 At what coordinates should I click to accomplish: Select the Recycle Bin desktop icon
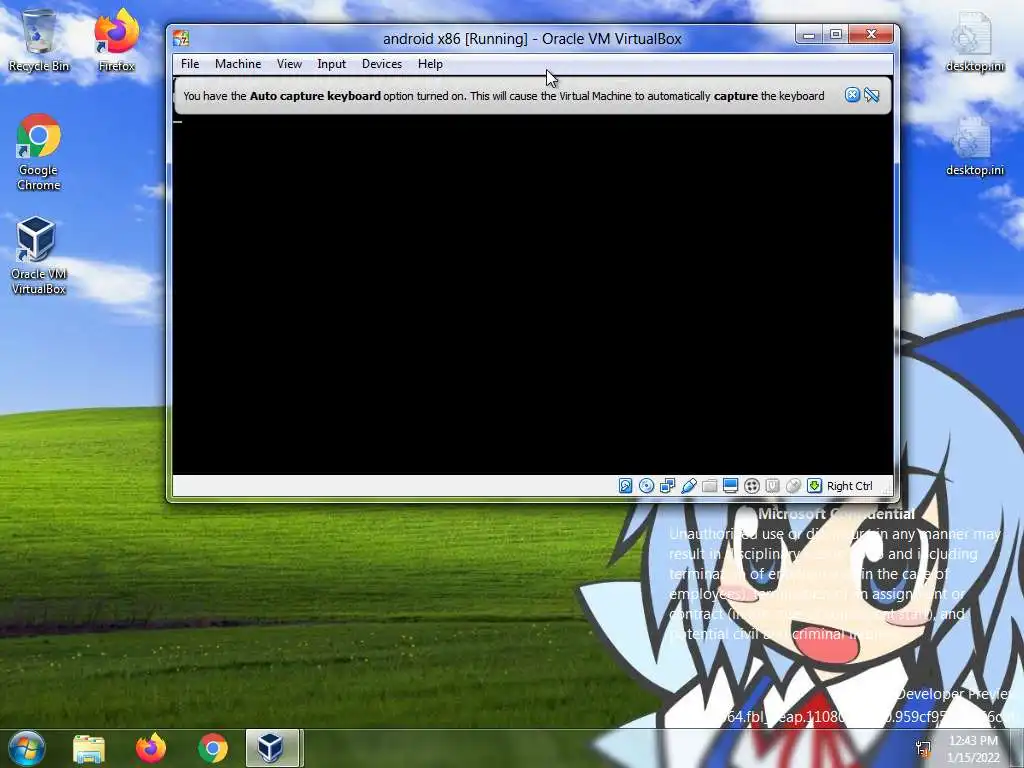pos(39,40)
